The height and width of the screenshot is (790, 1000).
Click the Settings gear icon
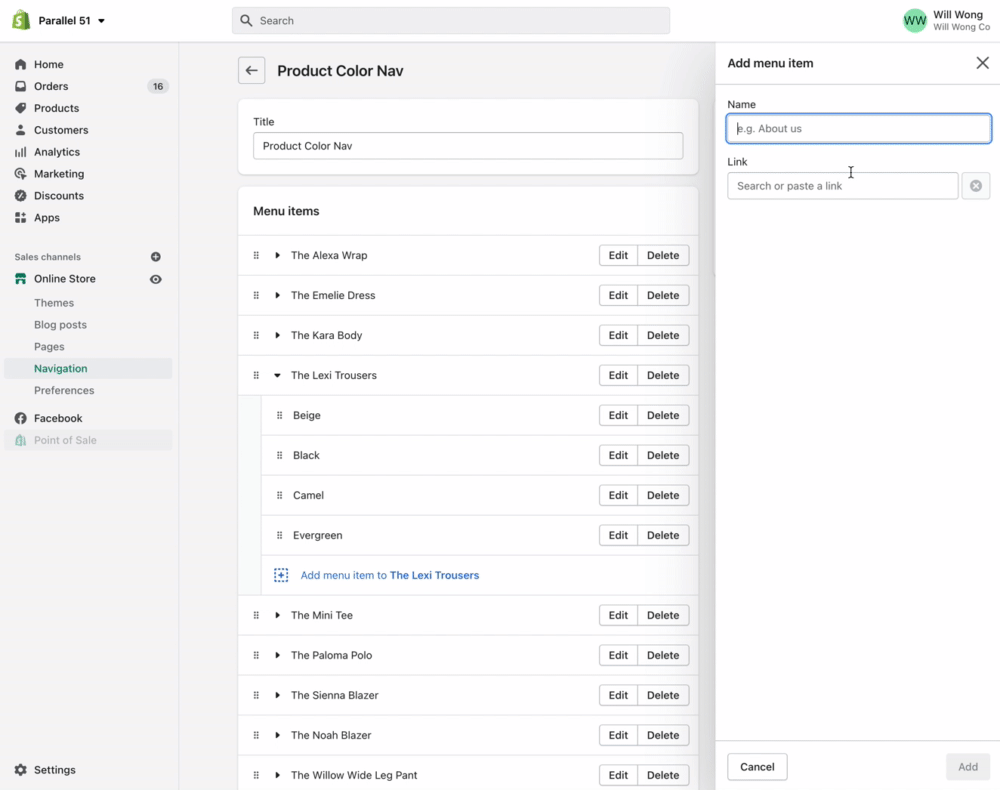point(21,770)
